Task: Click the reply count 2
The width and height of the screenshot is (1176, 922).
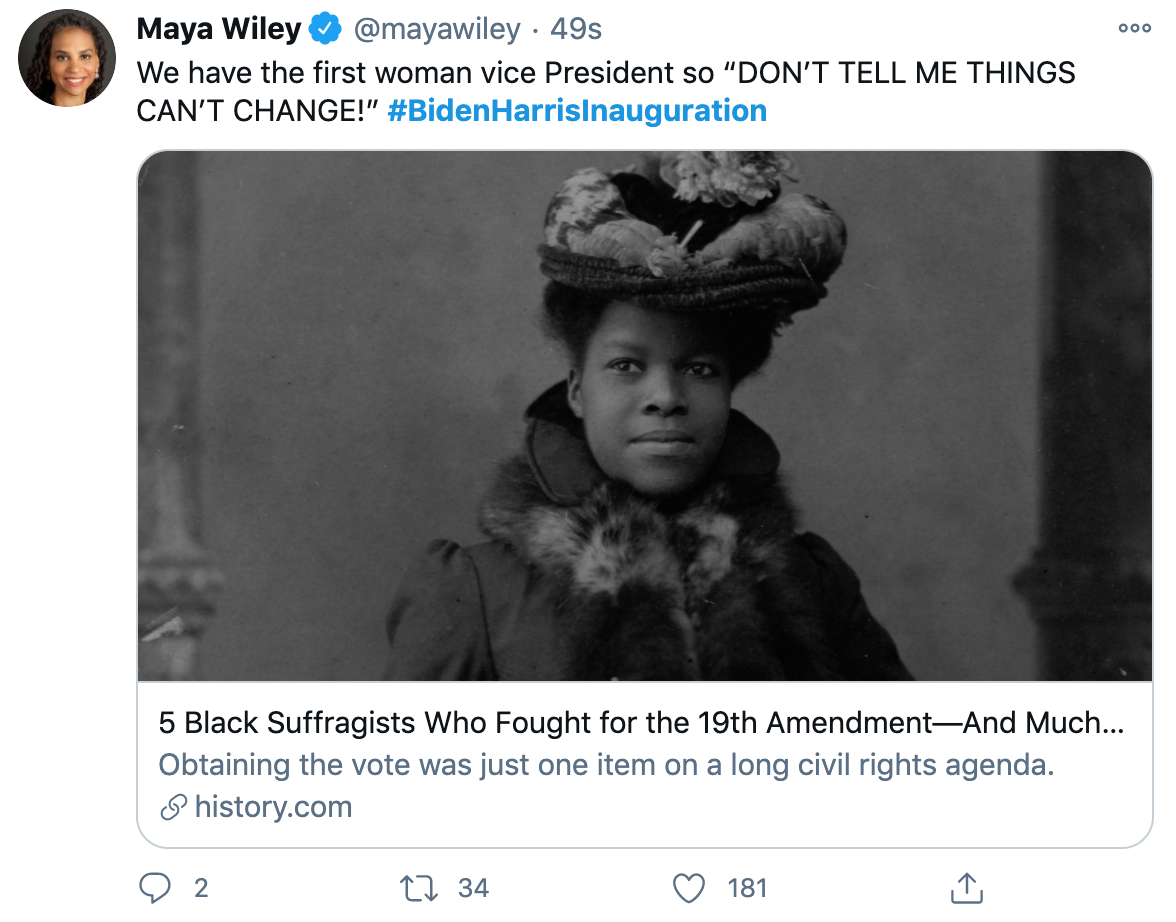Action: [x=201, y=888]
